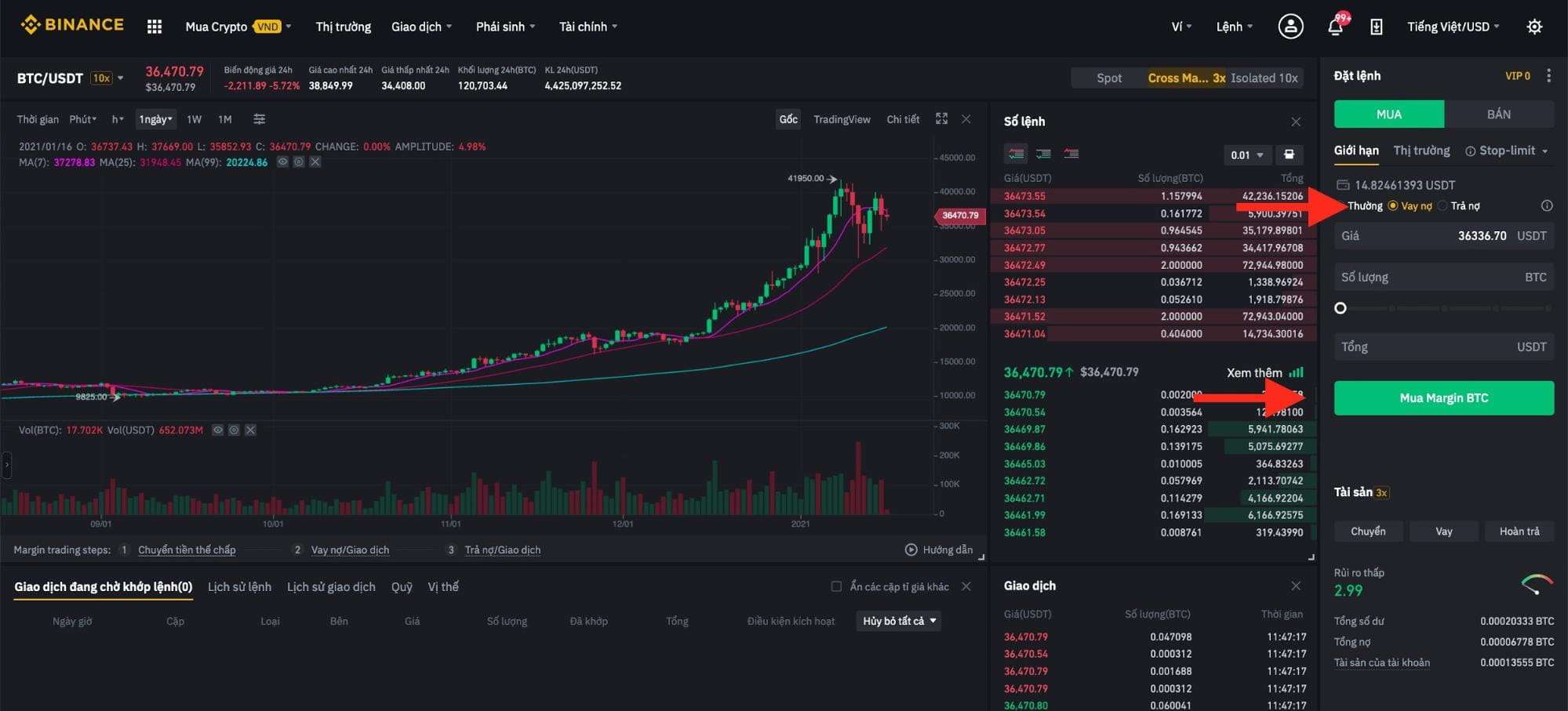Screen dimensions: 1568x711
Task: Click the Mua Margin BTC button
Action: coord(1443,398)
